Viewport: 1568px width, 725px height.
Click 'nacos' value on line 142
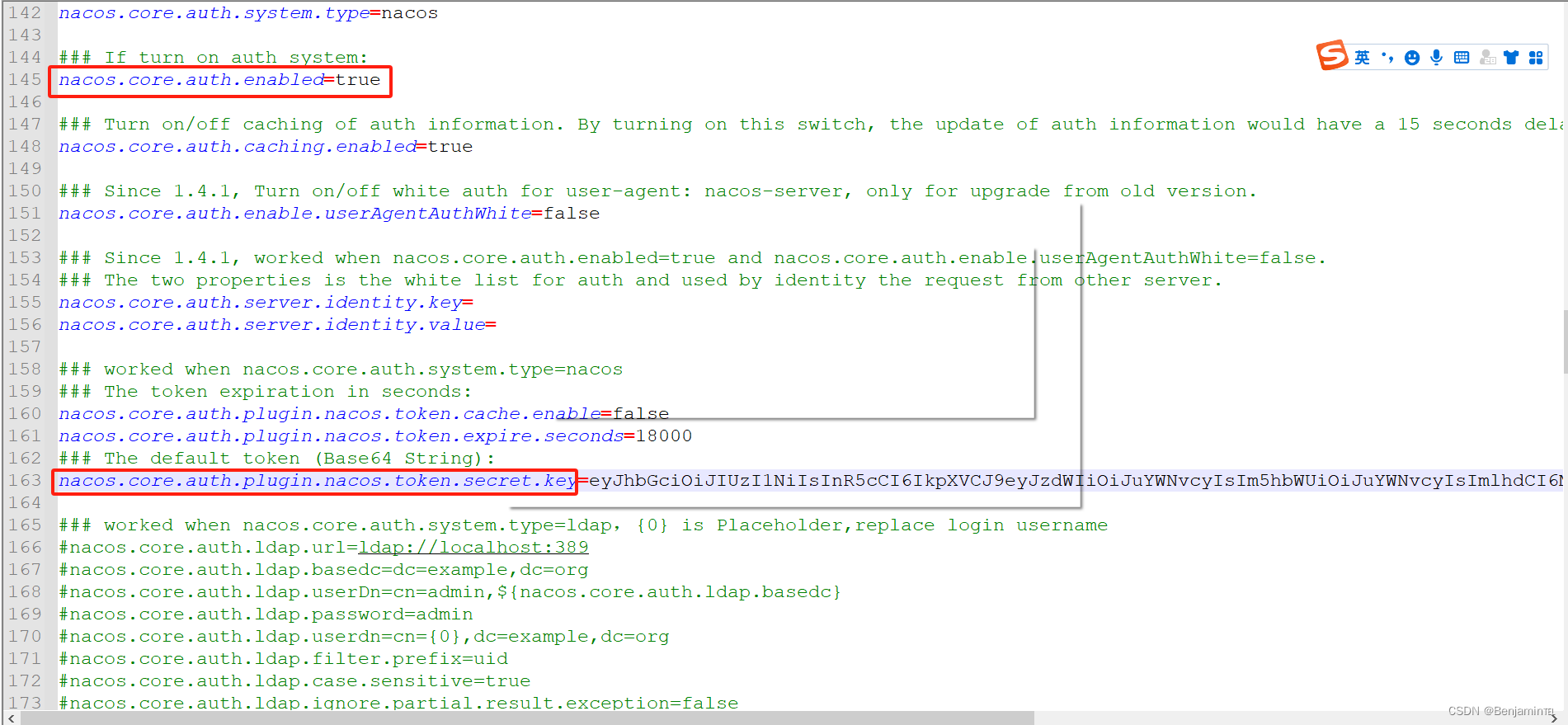click(410, 13)
